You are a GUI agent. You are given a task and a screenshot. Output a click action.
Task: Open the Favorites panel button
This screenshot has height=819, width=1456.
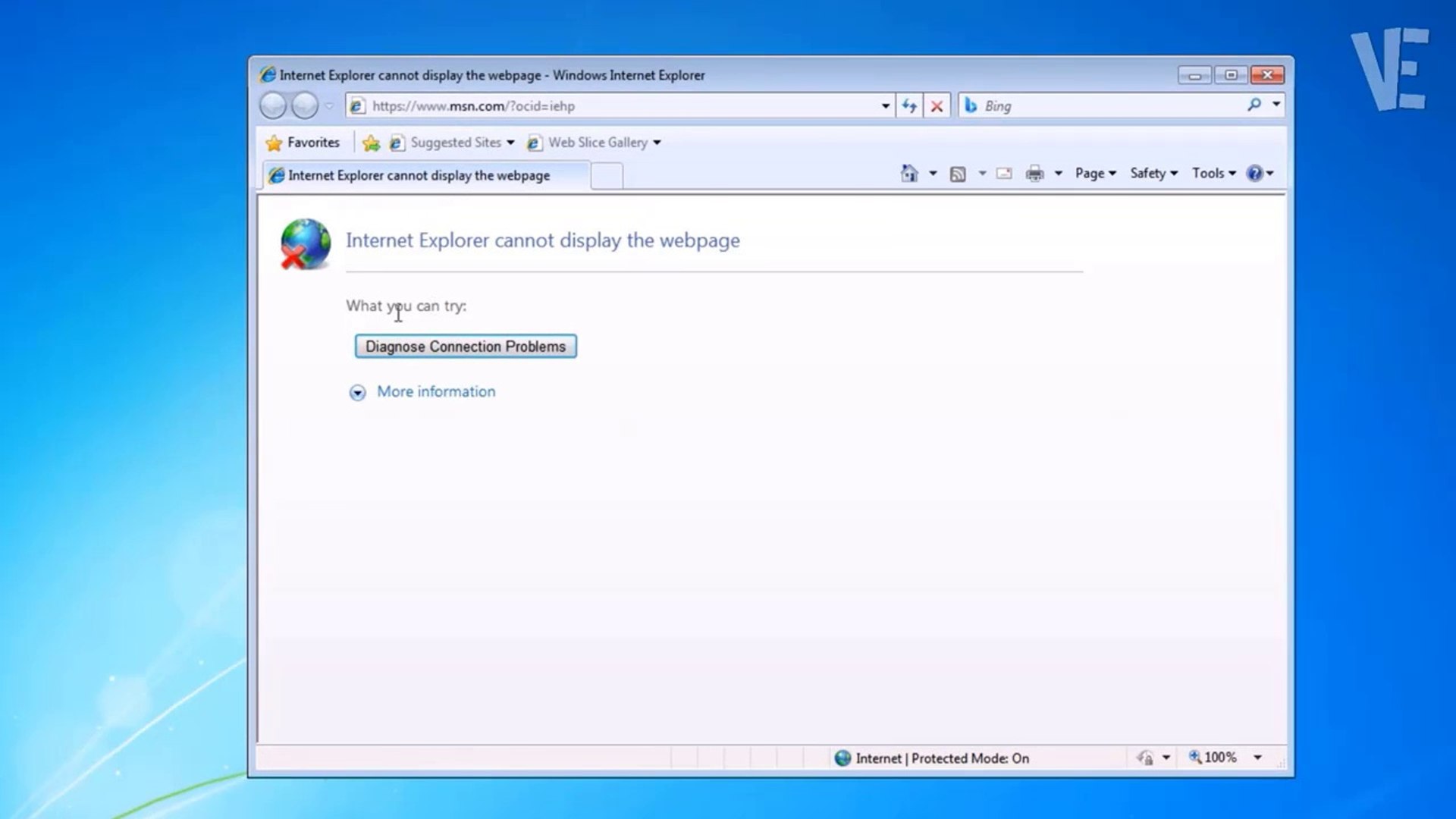point(303,143)
